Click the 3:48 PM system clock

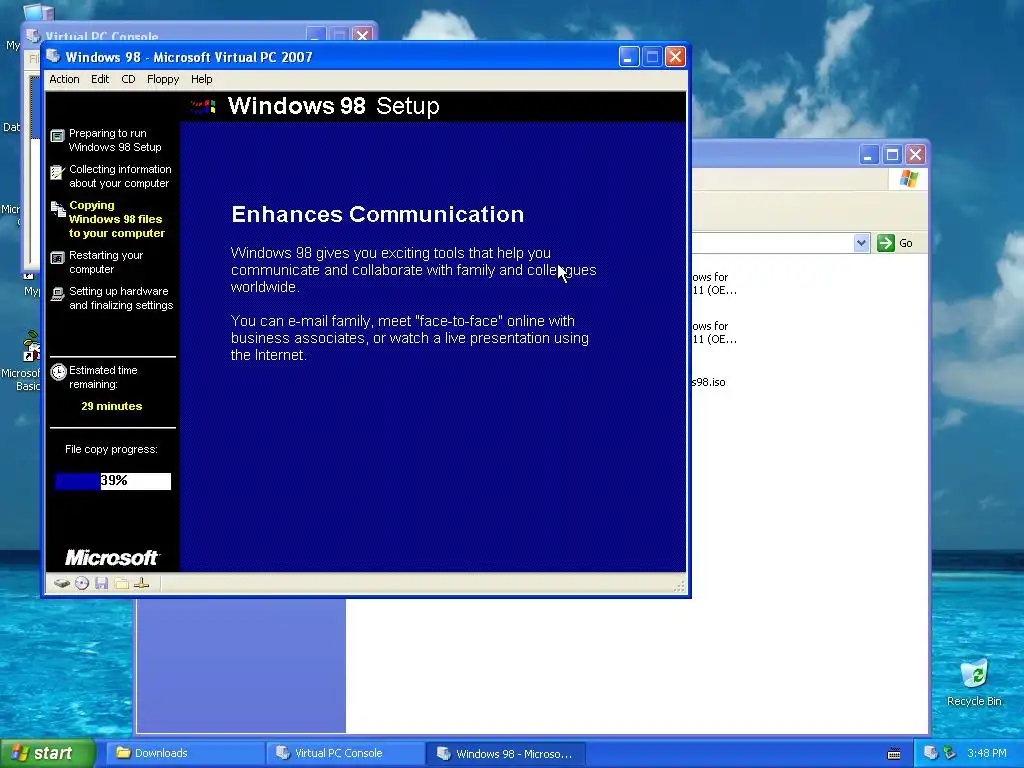(987, 753)
